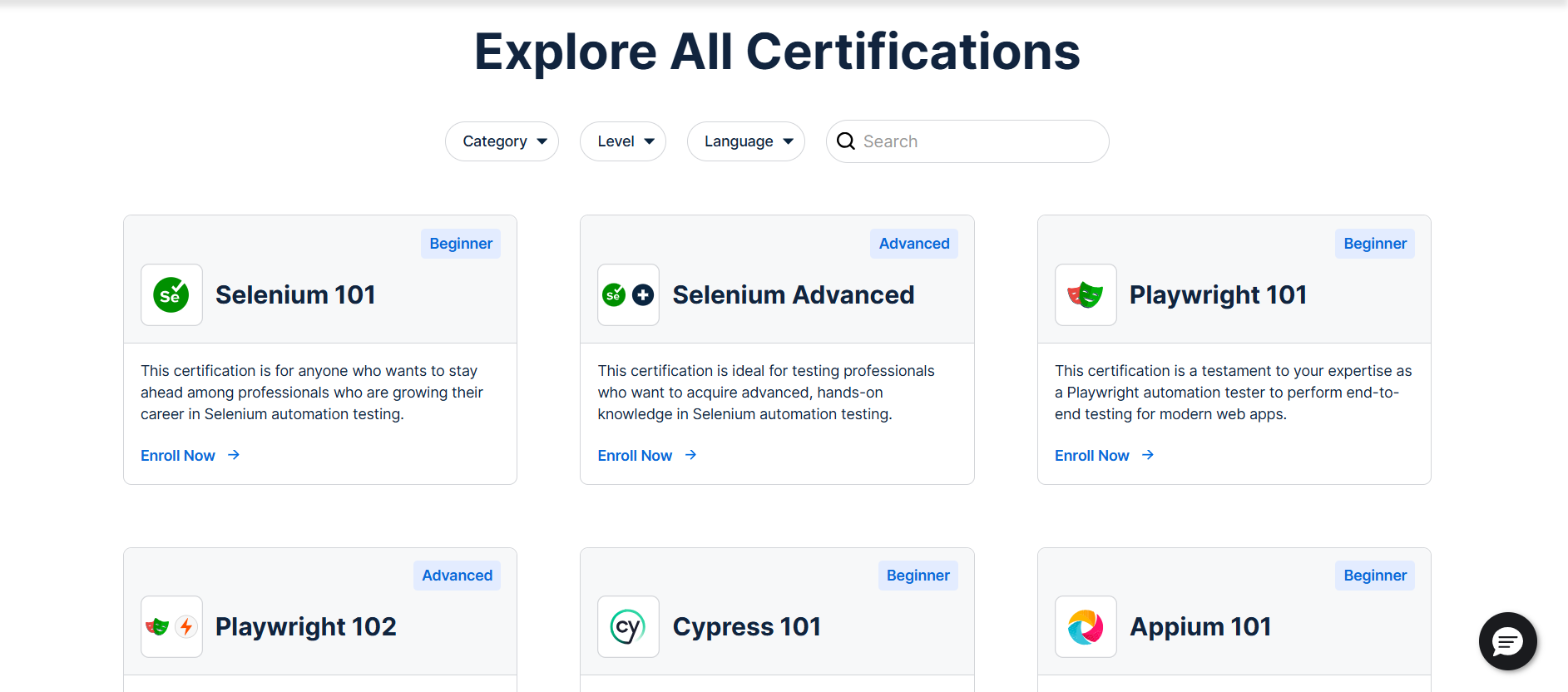This screenshot has width=1568, height=692.
Task: Open the Language filter dropdown
Action: click(x=746, y=141)
